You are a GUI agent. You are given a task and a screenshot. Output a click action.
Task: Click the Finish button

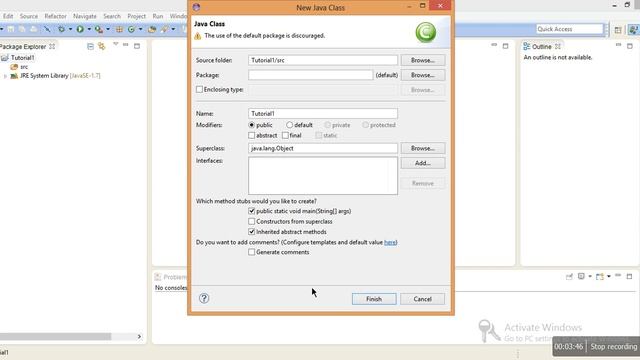click(374, 299)
